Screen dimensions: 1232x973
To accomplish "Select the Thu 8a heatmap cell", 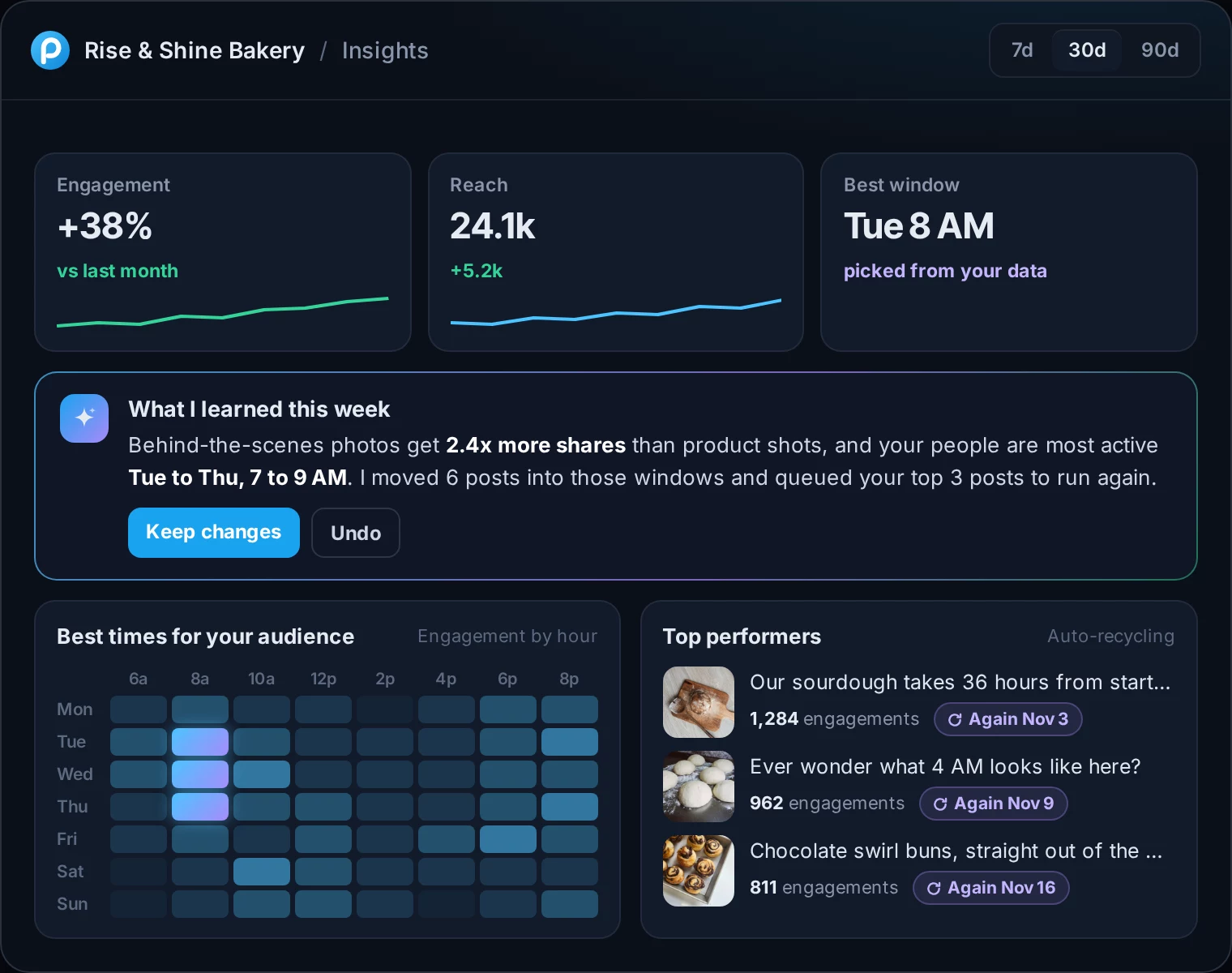I will click(x=200, y=807).
